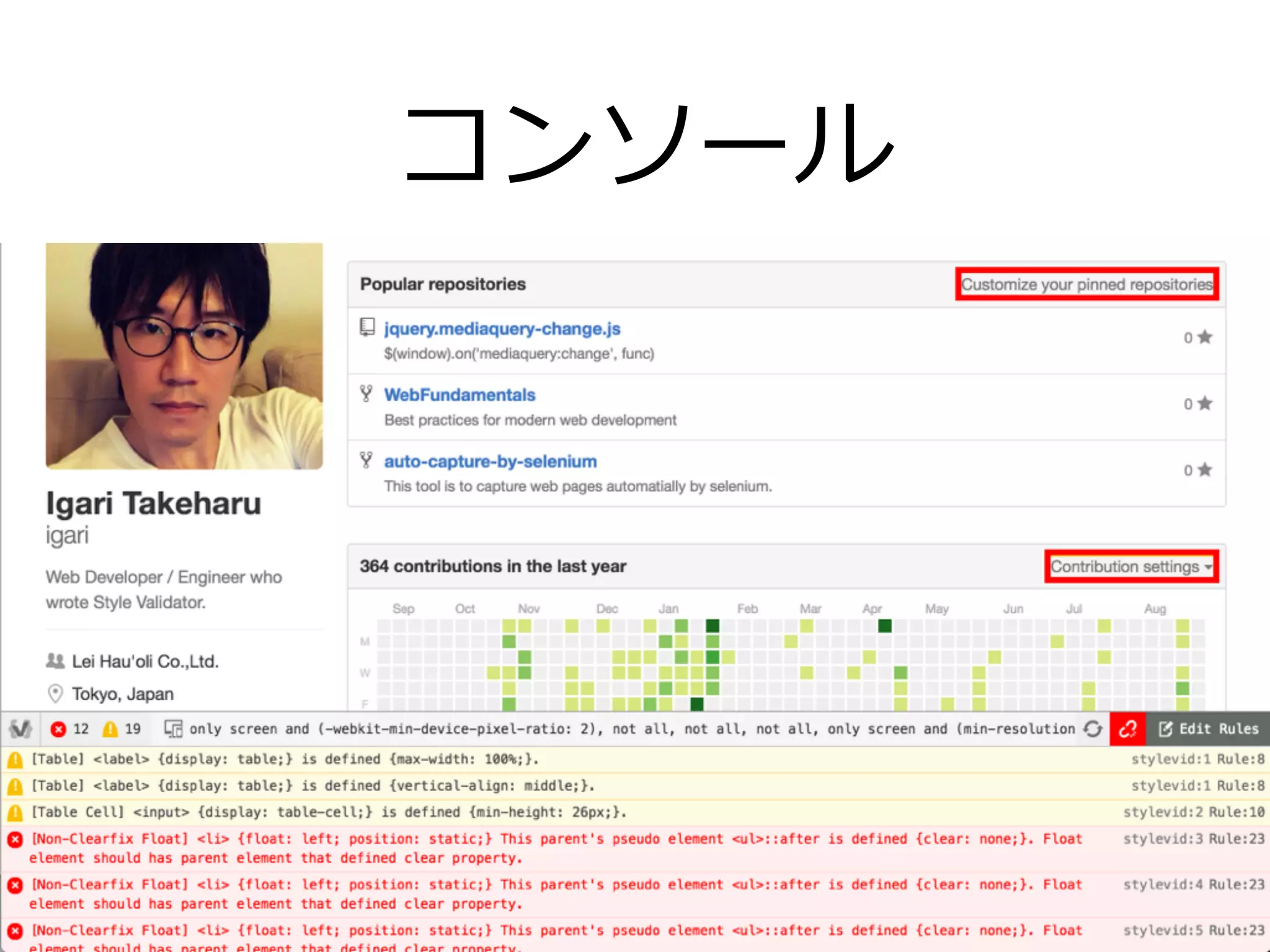
Task: Click the Table Cell input min-height warning
Action: point(635,813)
